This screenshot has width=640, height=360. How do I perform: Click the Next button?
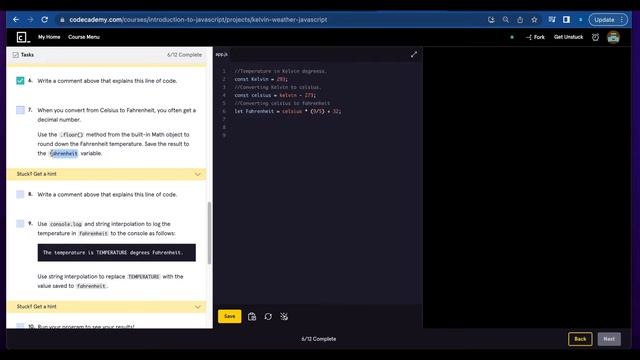(609, 339)
